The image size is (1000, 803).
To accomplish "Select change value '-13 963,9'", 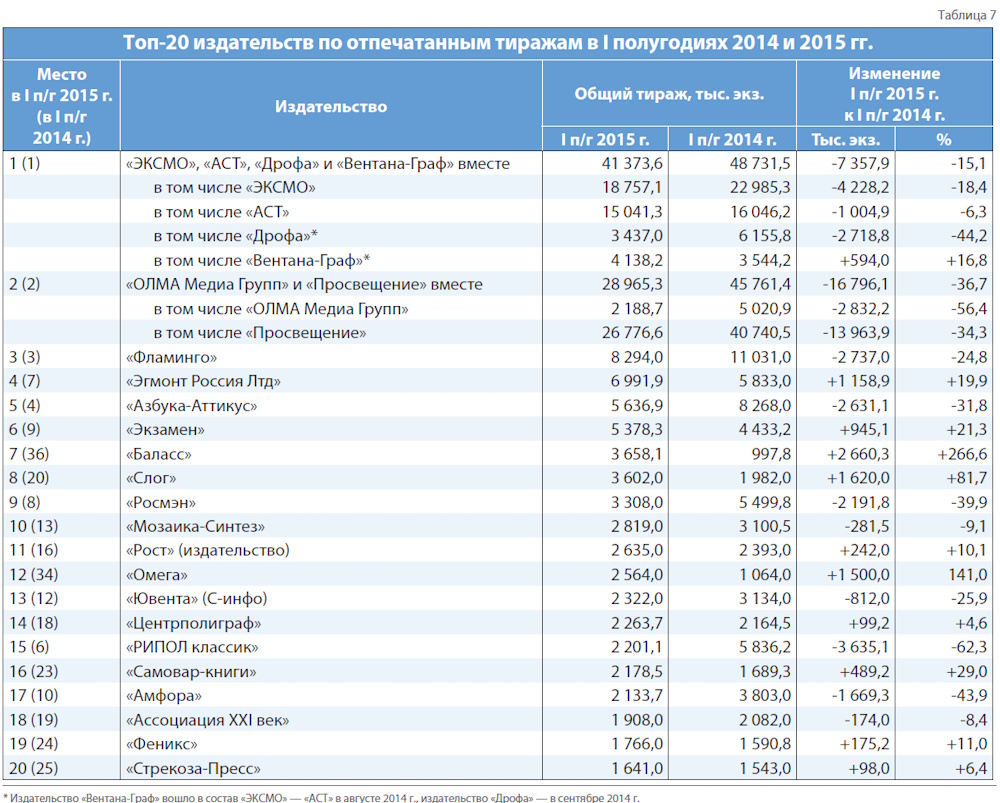I will click(855, 333).
